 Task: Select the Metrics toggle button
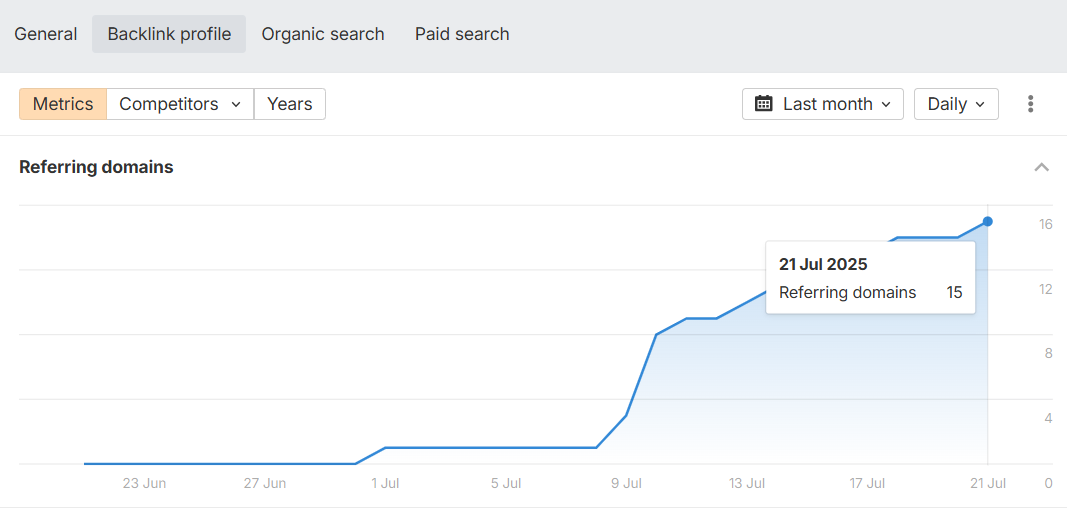coord(63,104)
